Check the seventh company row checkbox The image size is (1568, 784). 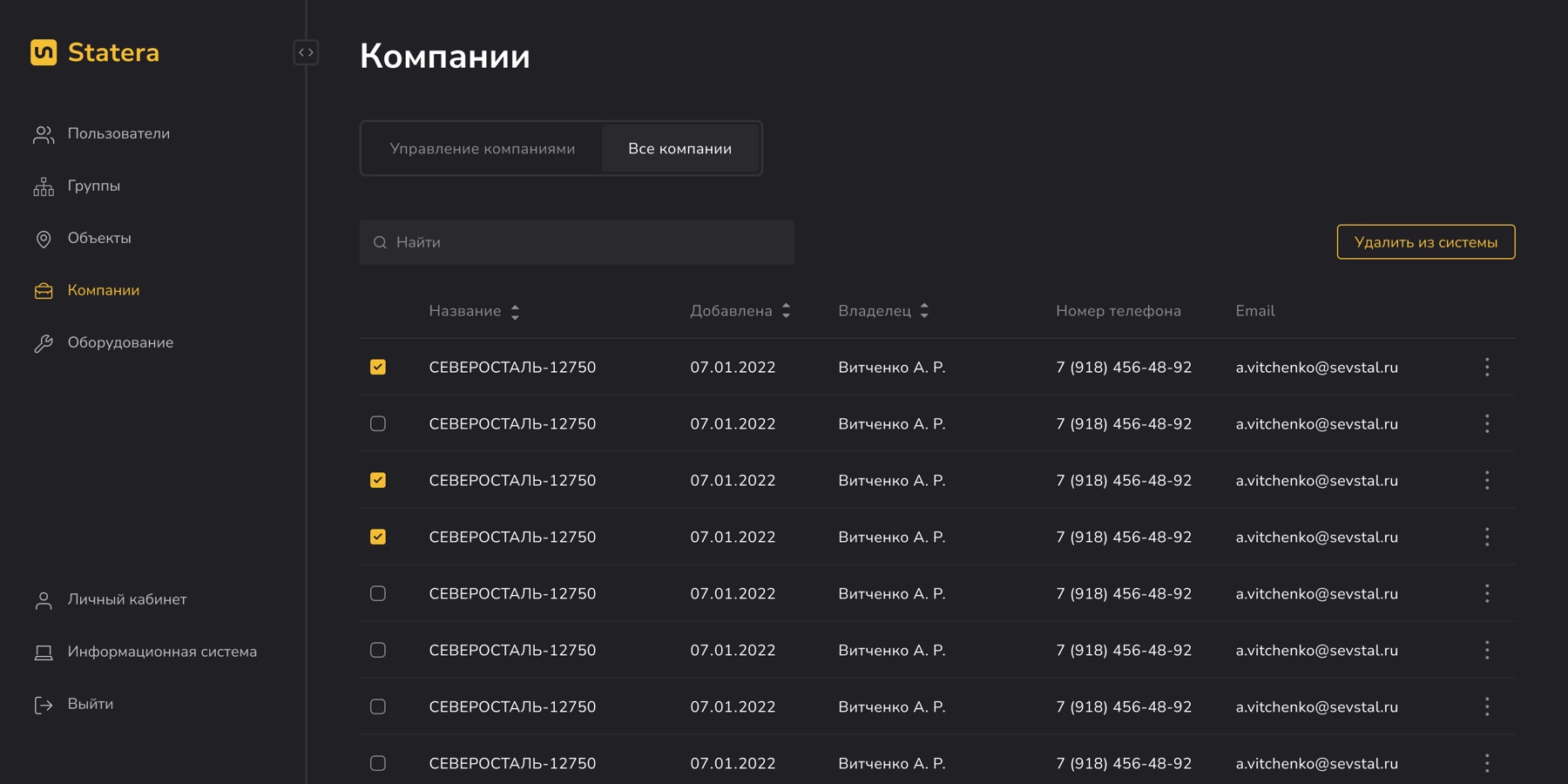click(x=378, y=706)
